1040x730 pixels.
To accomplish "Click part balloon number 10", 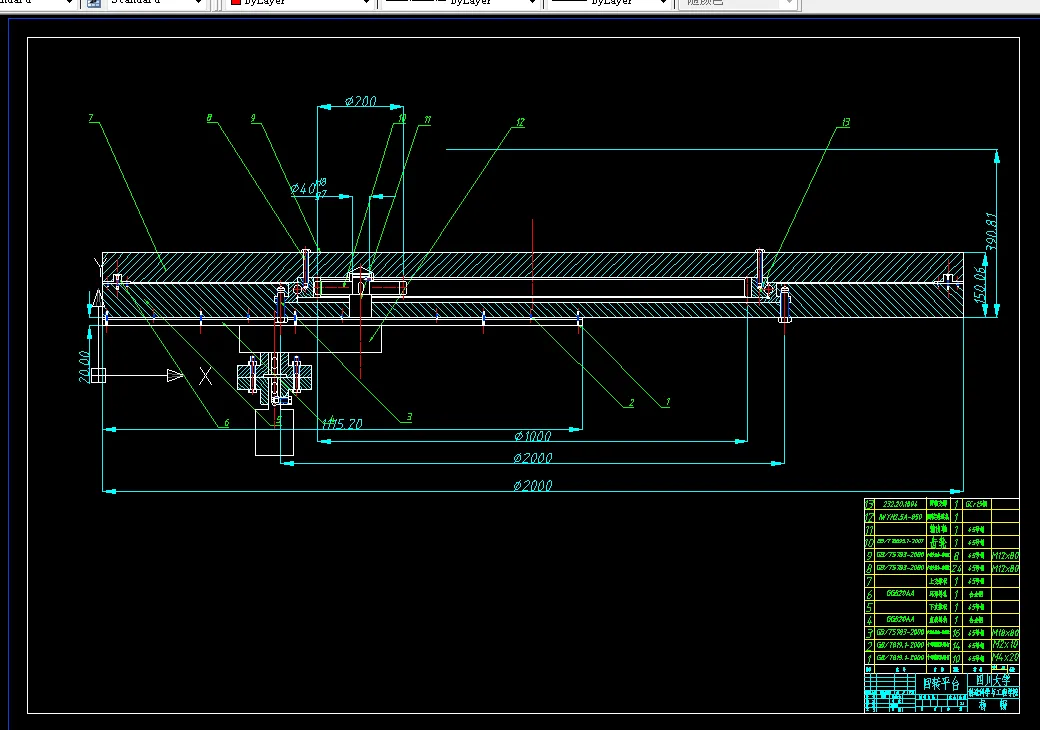I will [x=402, y=118].
